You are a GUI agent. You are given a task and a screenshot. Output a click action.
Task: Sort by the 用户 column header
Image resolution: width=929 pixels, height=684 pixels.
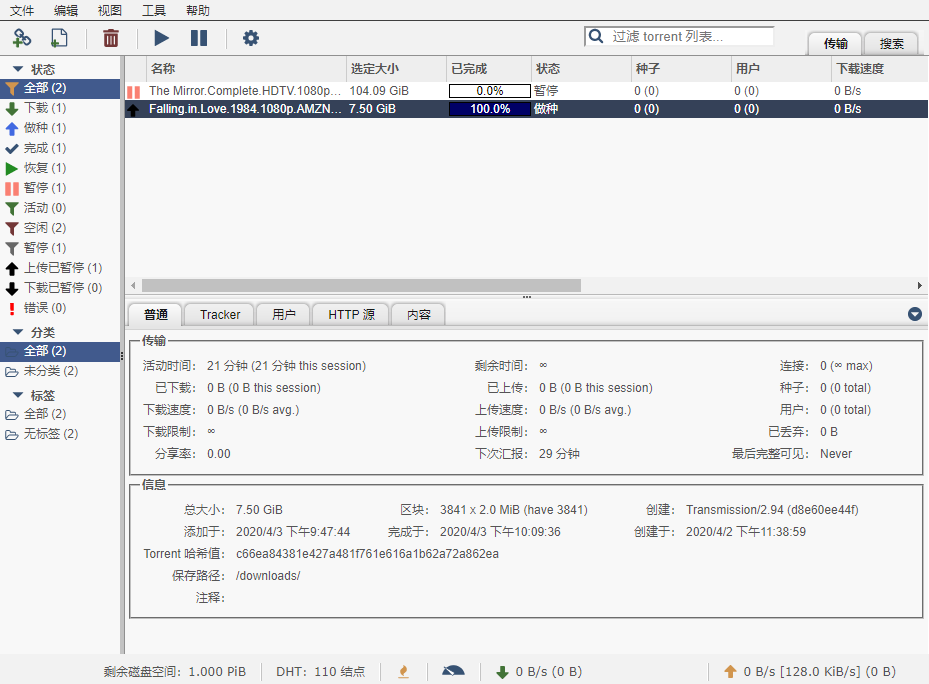pos(781,69)
